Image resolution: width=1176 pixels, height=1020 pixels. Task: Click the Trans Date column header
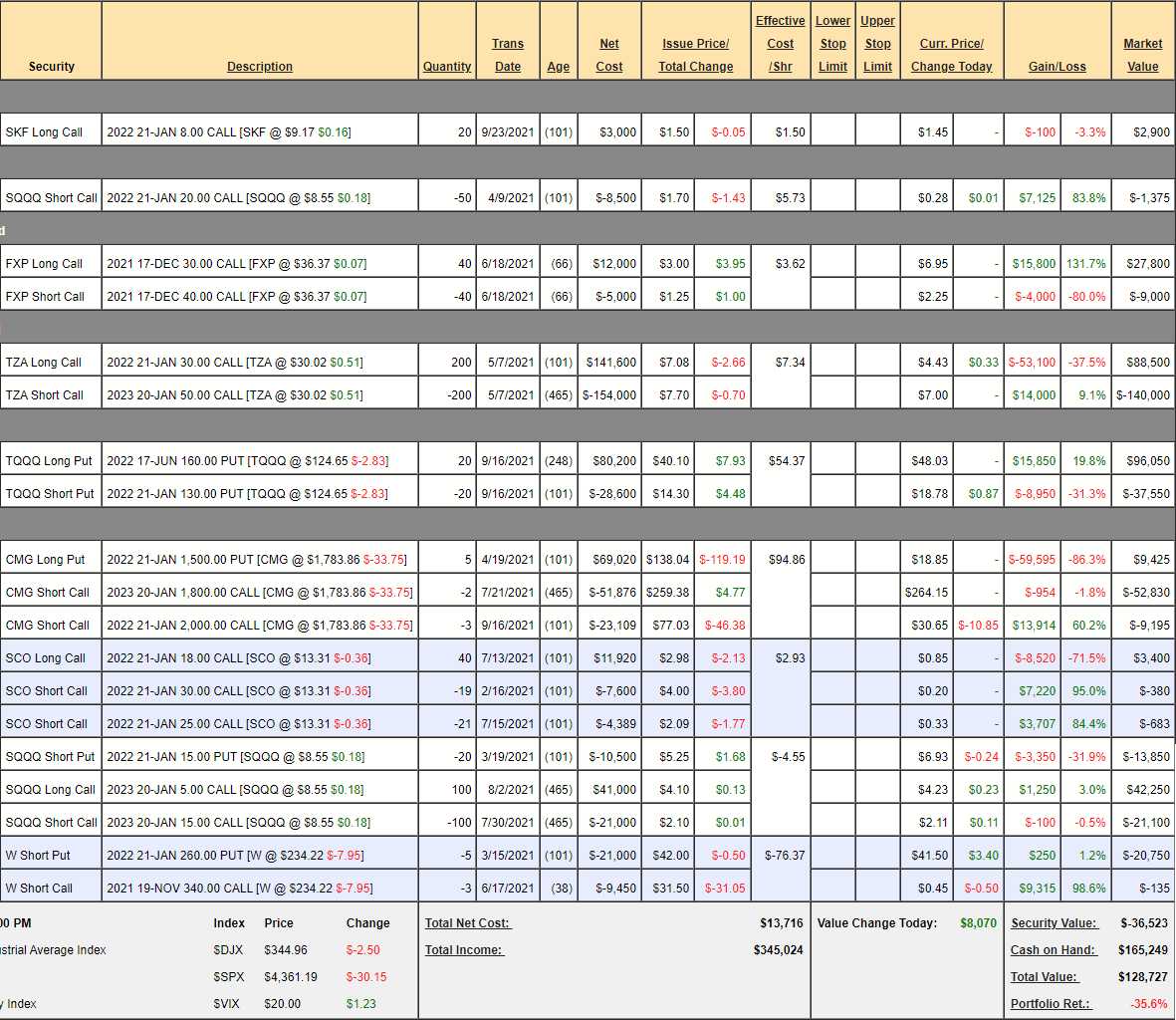pos(508,55)
